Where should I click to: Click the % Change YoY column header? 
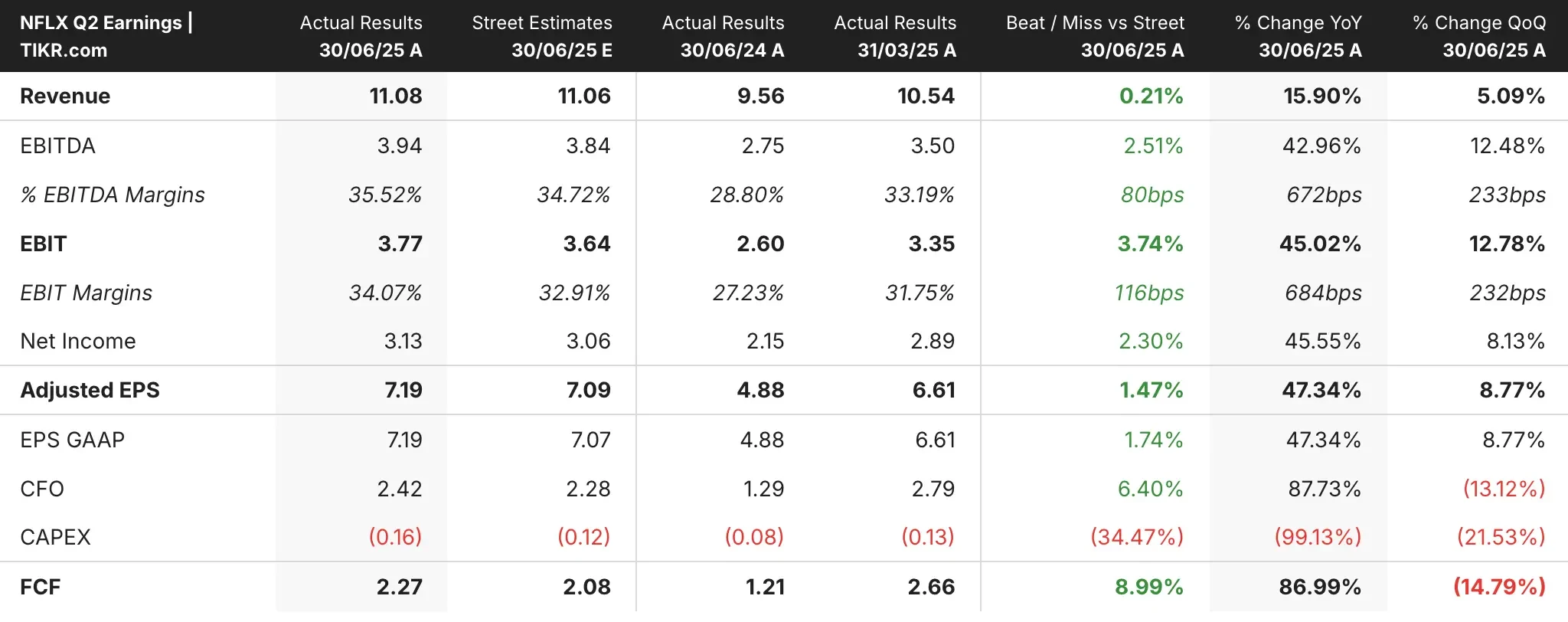point(1298,36)
